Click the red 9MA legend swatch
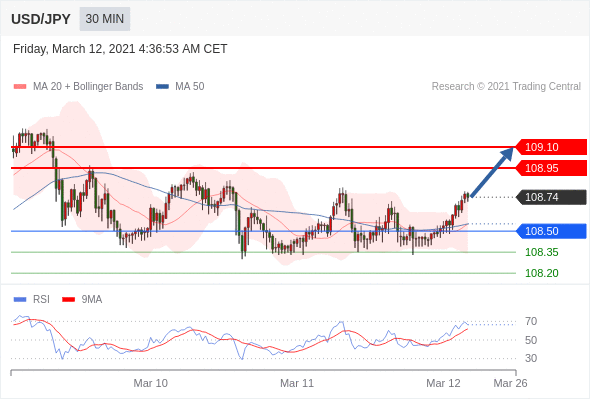The height and width of the screenshot is (400, 590). click(x=68, y=300)
